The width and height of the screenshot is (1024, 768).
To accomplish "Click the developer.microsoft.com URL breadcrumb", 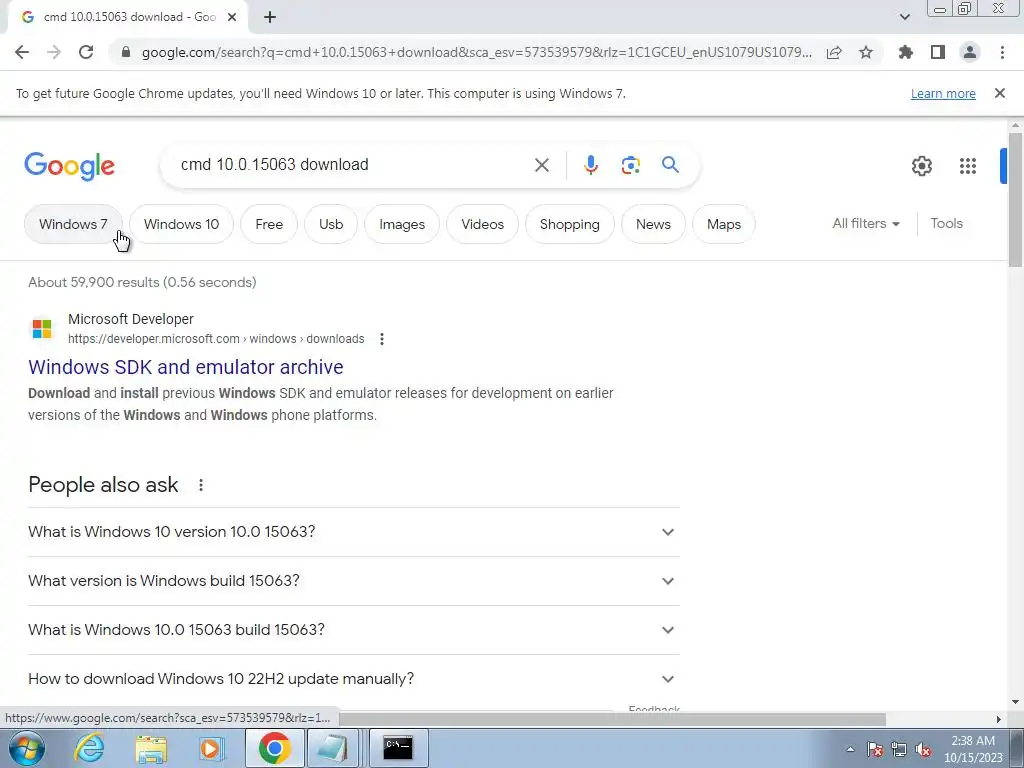I will tap(216, 339).
